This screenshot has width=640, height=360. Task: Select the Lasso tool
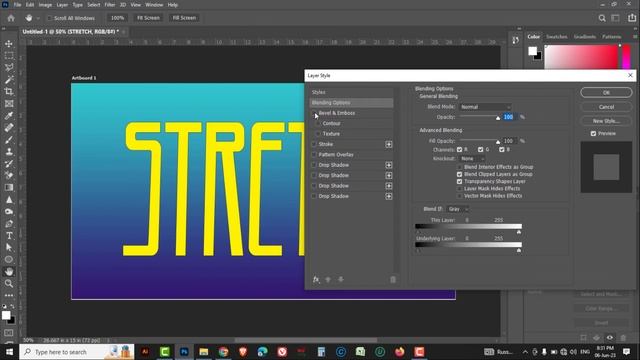click(x=9, y=67)
